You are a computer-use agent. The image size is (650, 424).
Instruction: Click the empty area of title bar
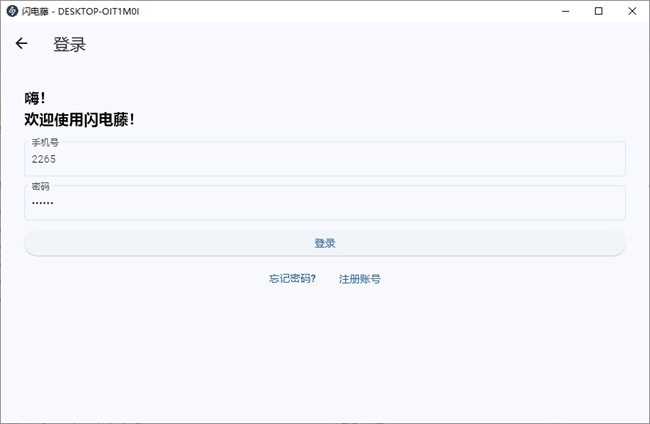pos(350,11)
